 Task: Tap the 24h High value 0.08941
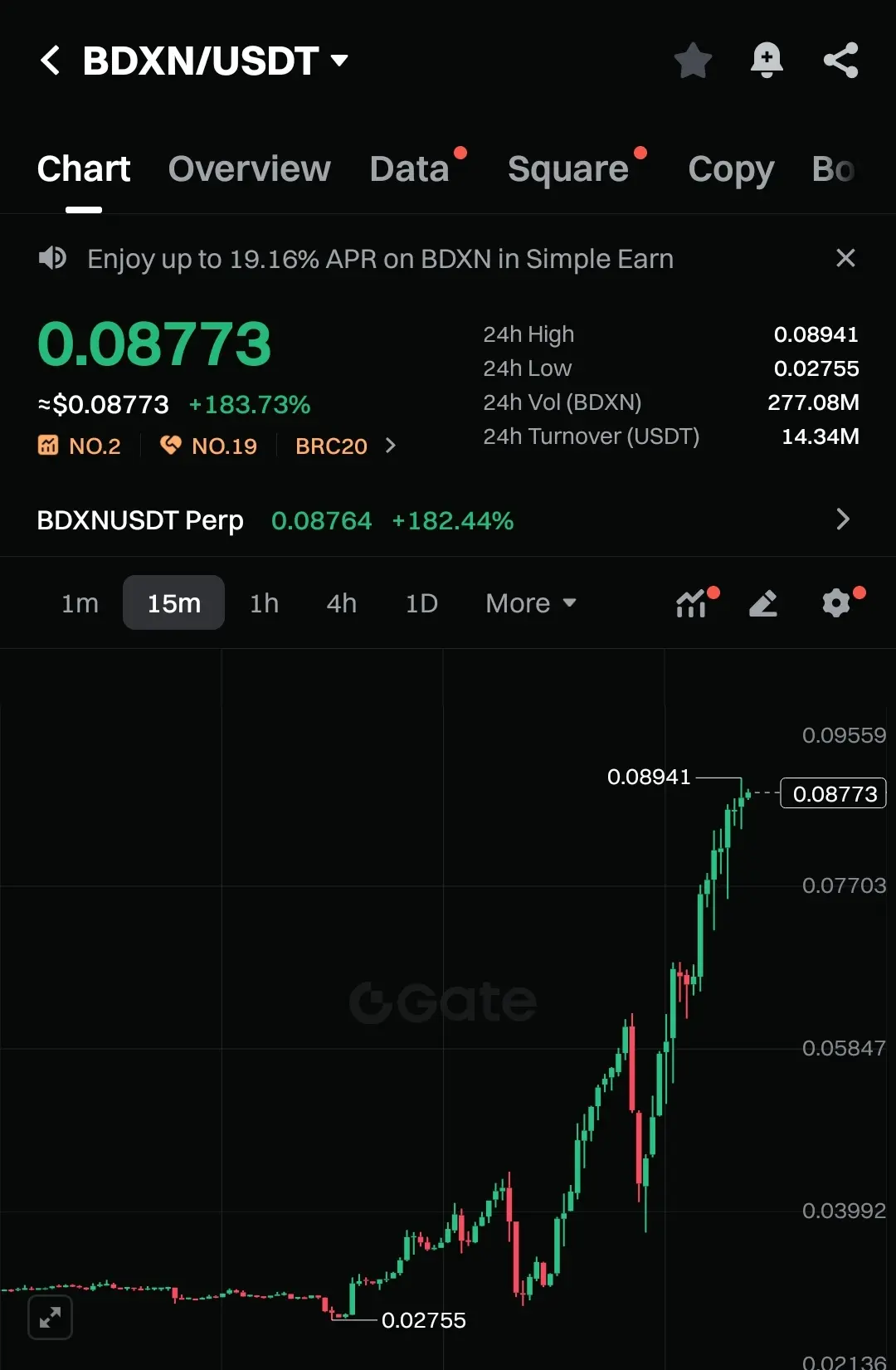[x=816, y=334]
